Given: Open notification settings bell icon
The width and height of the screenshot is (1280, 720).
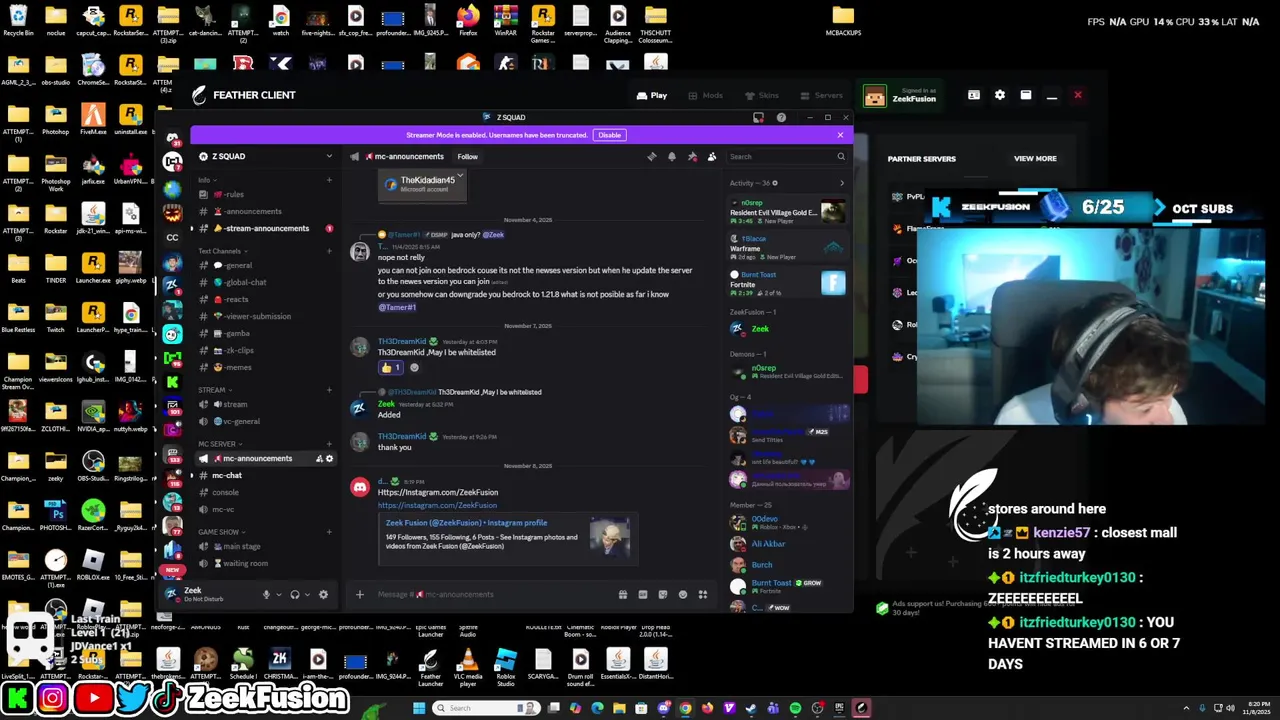Looking at the screenshot, I should point(672,157).
